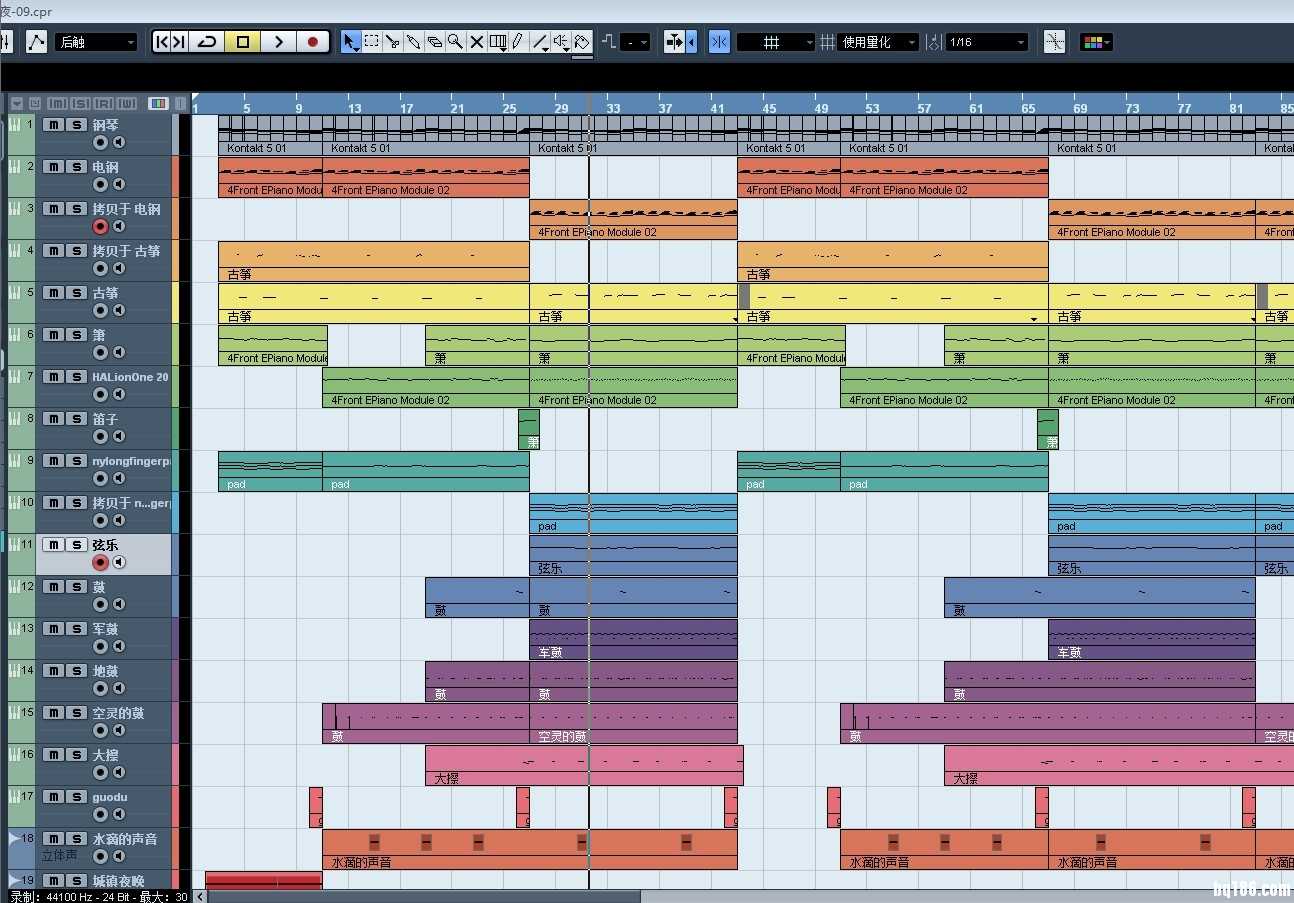1294x903 pixels.
Task: Expand the 城镇夜晚 track triangle
Action: pos(14,879)
